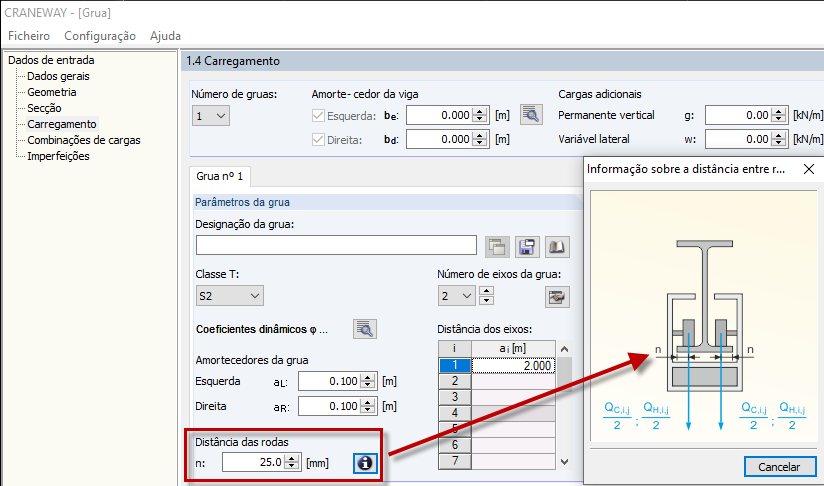Increase the number of crane axles with up arrow
824x486 pixels.
pyautogui.click(x=487, y=291)
